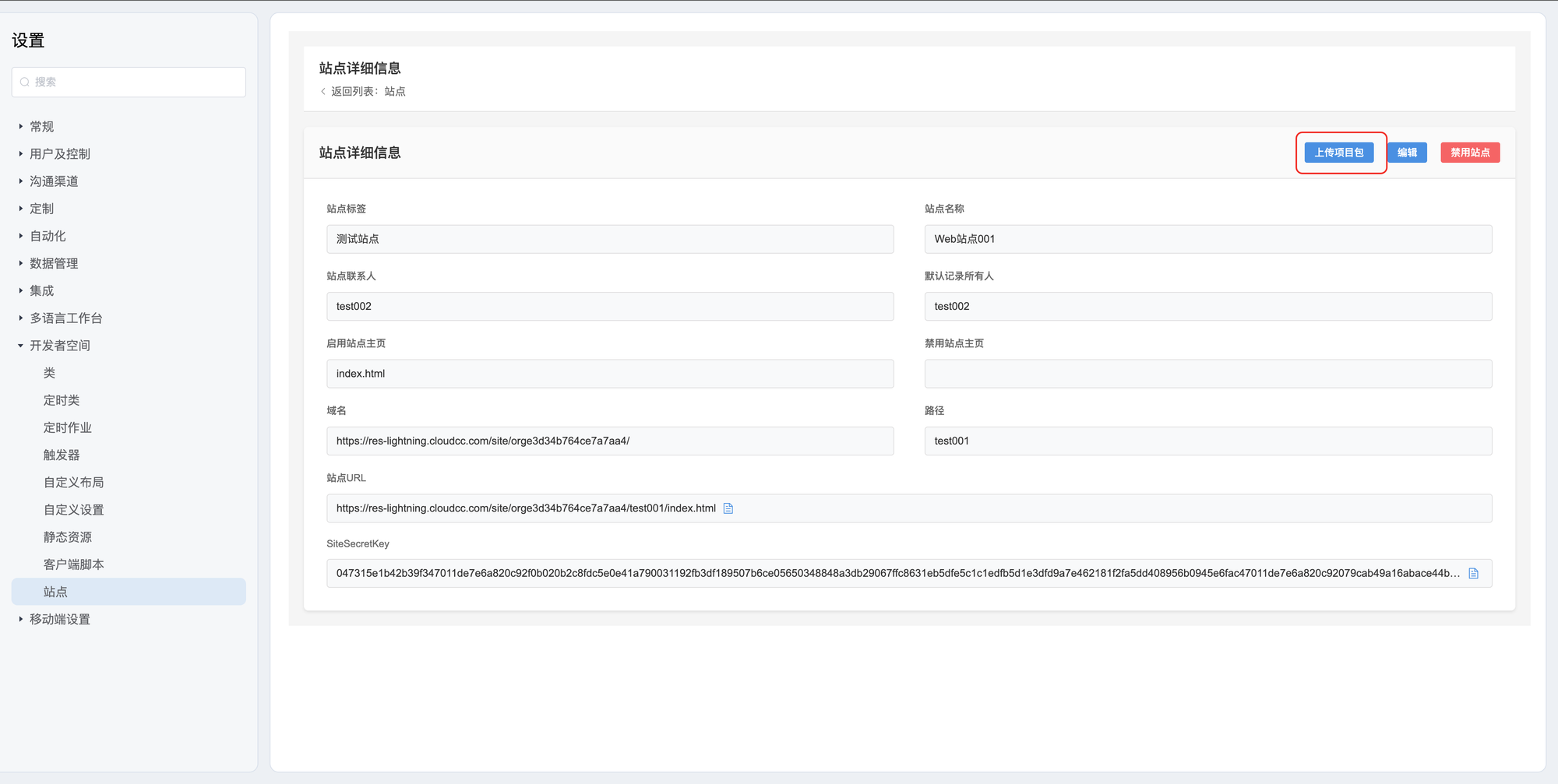Copy the SiteSecretKey with copy icon
This screenshot has width=1558, height=784.
coord(1473,574)
